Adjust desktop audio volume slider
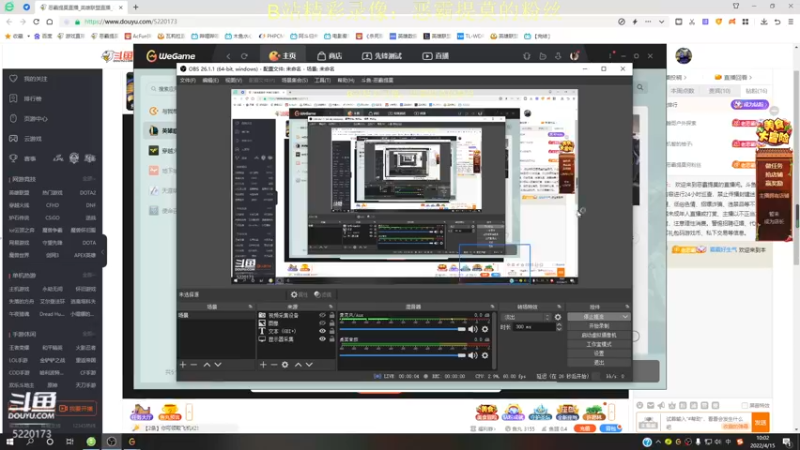Screen dimensions: 800x450 (x=403, y=355)
